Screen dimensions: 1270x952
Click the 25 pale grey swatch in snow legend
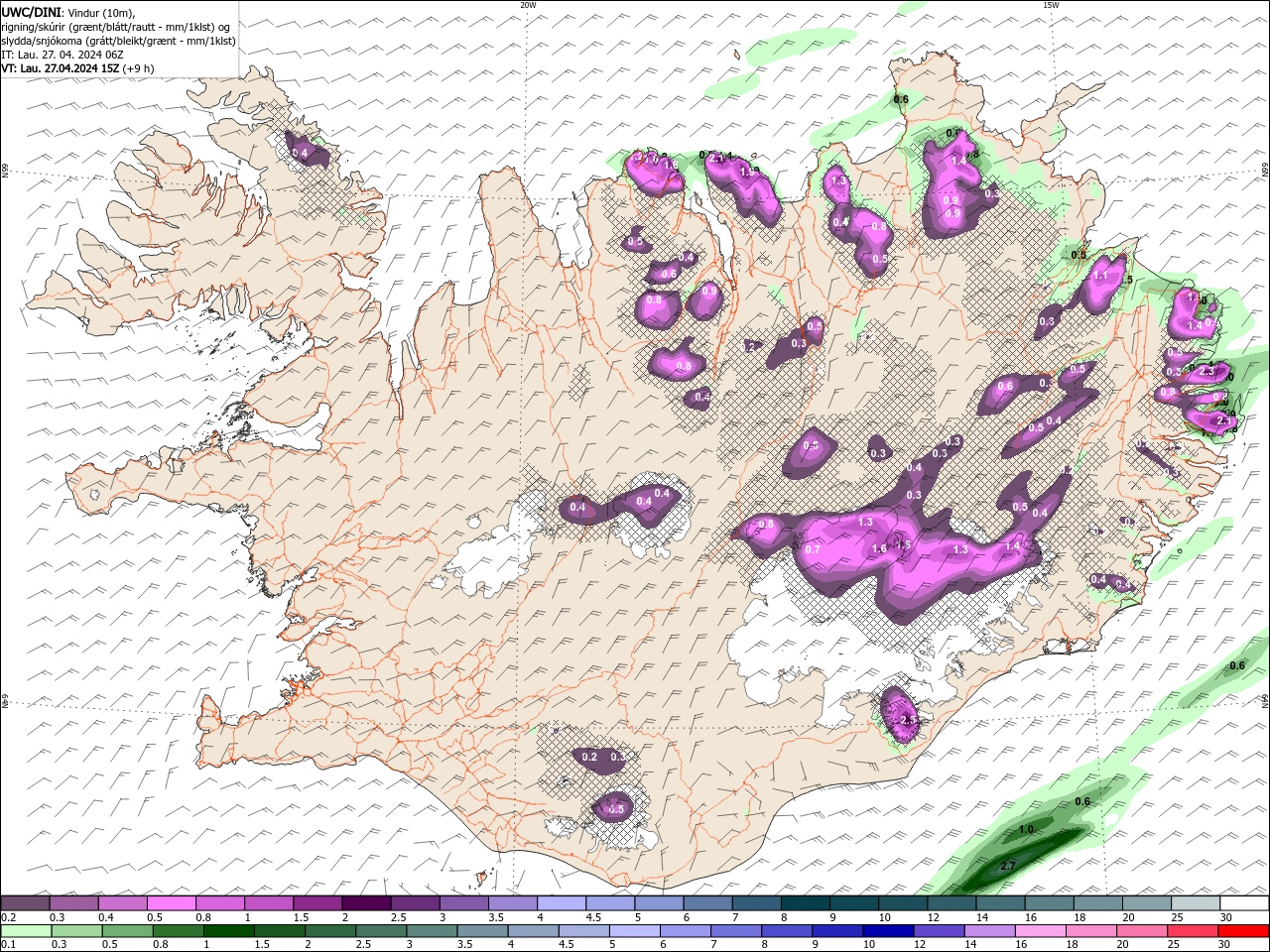click(x=1195, y=903)
